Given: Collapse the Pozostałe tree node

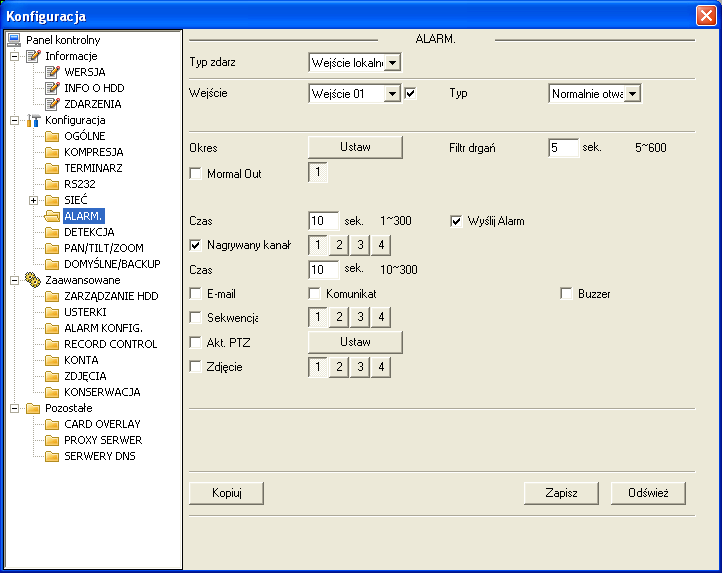Looking at the screenshot, I should point(15,408).
